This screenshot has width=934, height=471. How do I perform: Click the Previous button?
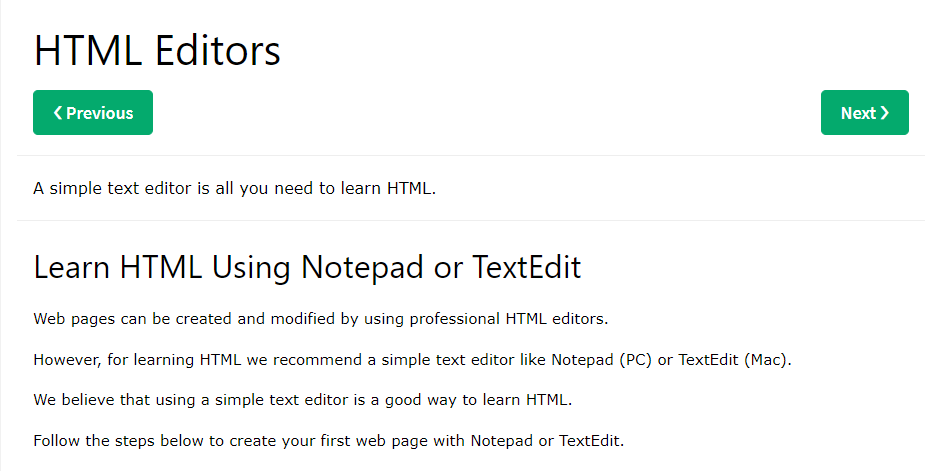(93, 113)
